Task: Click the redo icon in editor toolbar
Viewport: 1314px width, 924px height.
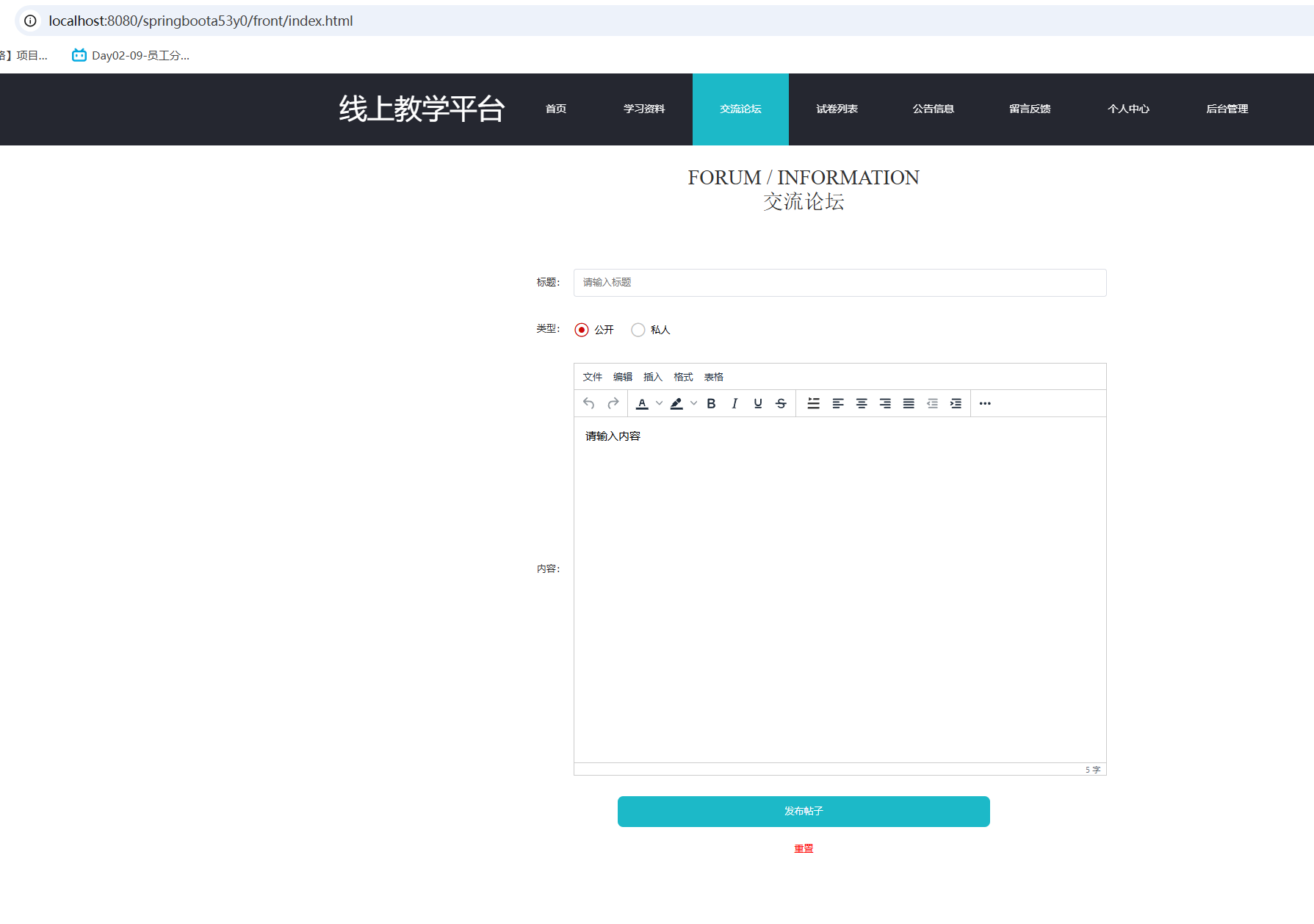Action: click(613, 403)
